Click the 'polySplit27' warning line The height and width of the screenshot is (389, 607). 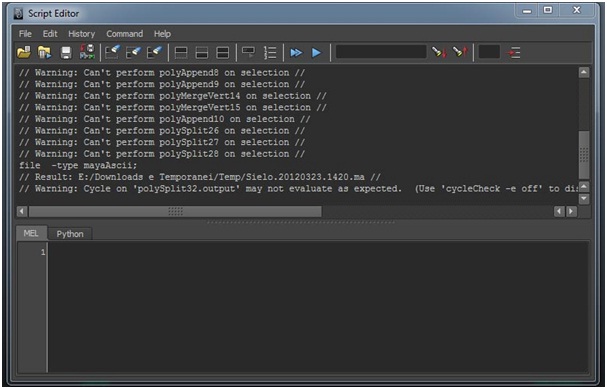click(162, 142)
